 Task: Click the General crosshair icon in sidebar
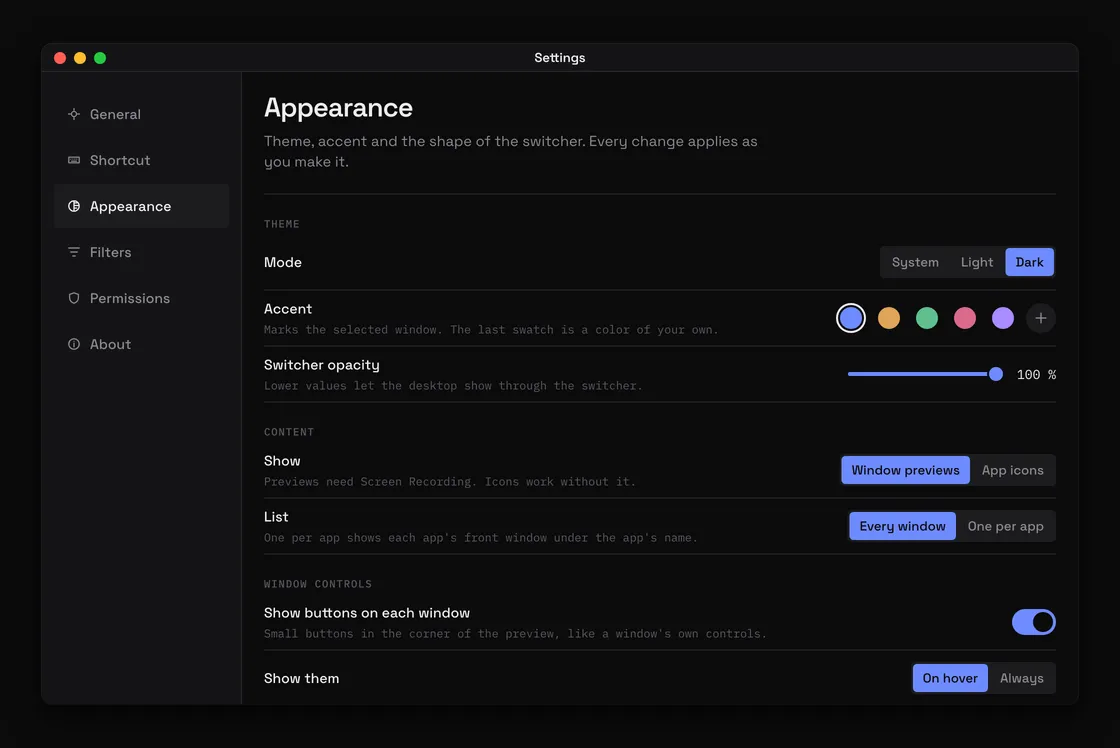[74, 114]
